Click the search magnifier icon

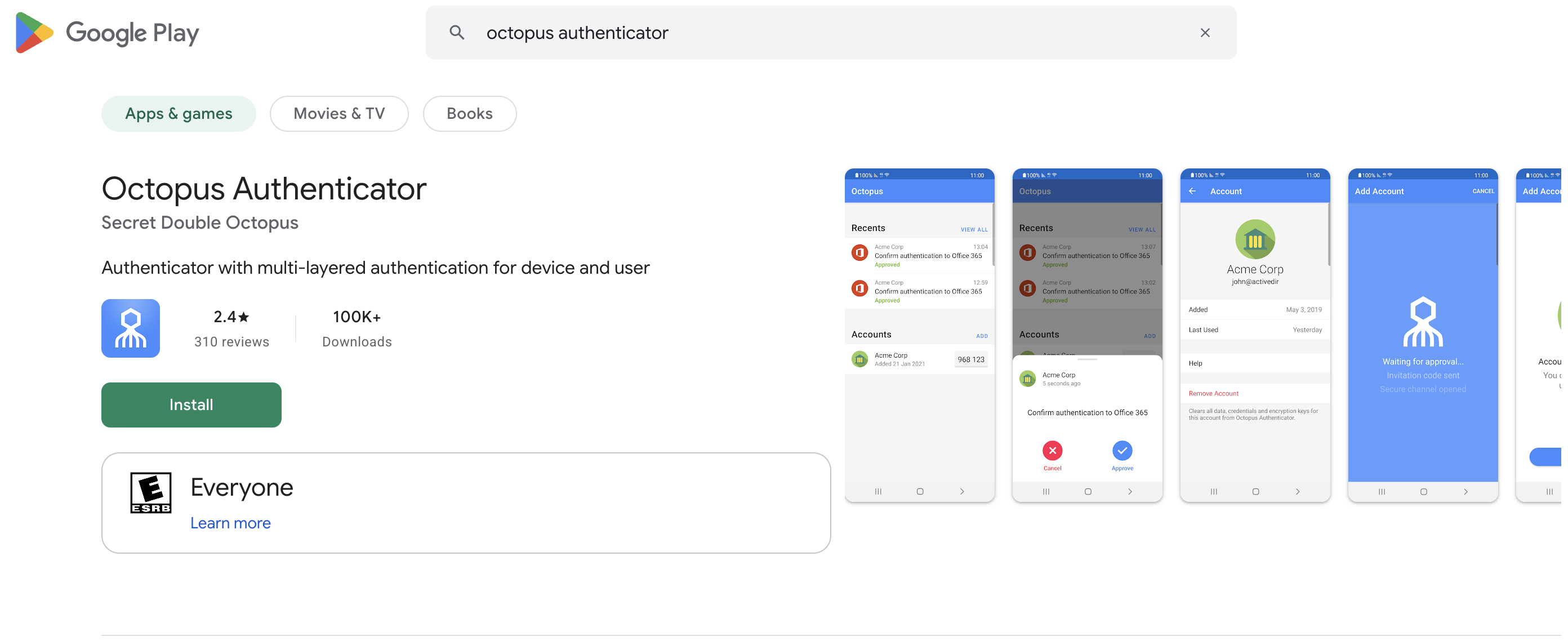pos(457,33)
